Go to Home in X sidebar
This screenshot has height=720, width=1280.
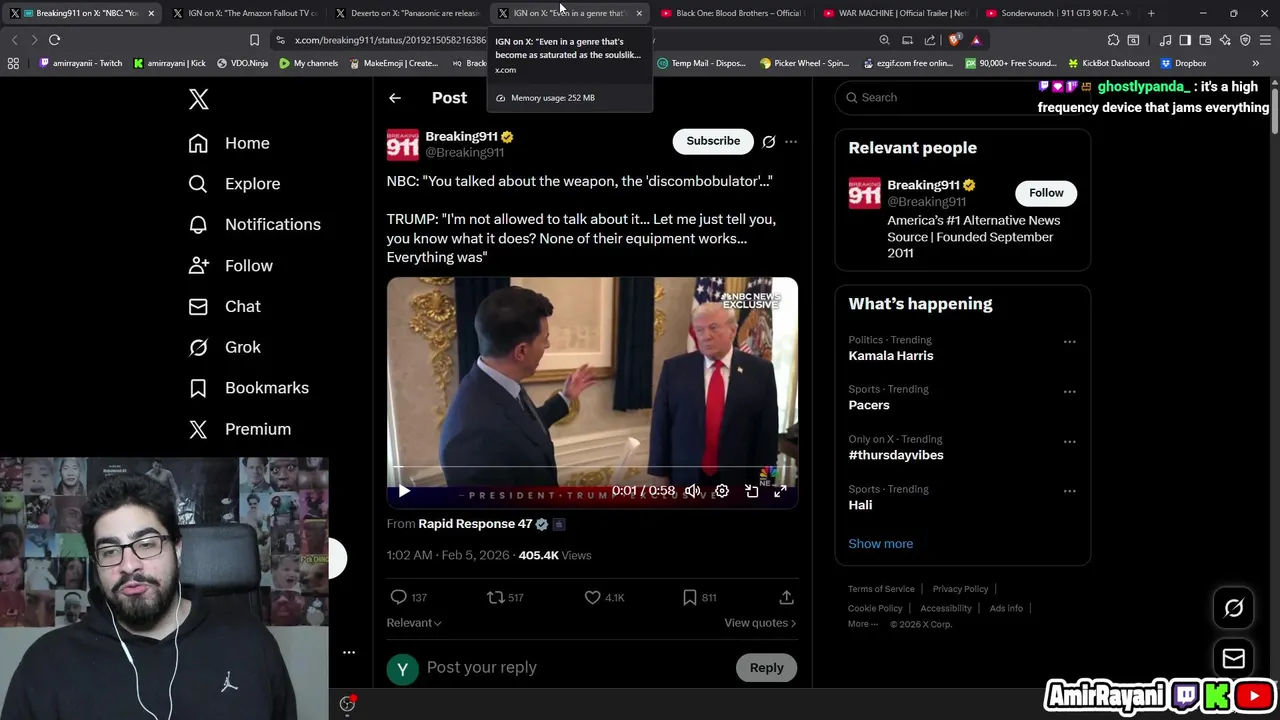[229, 143]
